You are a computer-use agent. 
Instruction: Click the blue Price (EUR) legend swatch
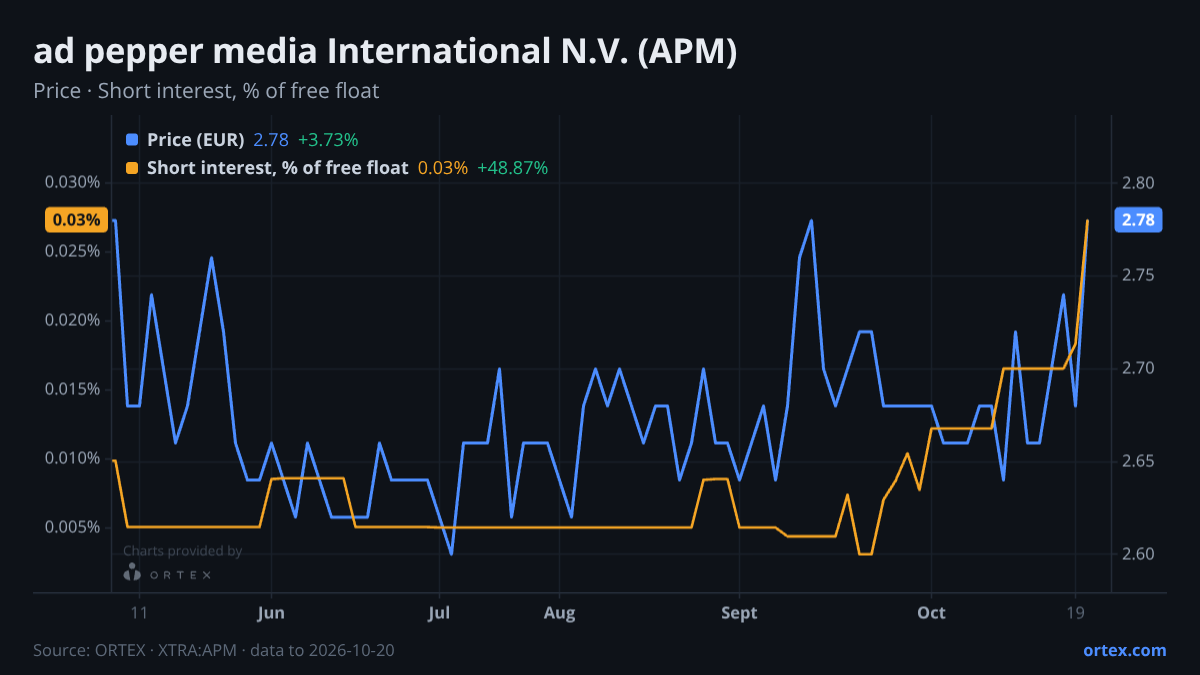tap(132, 140)
